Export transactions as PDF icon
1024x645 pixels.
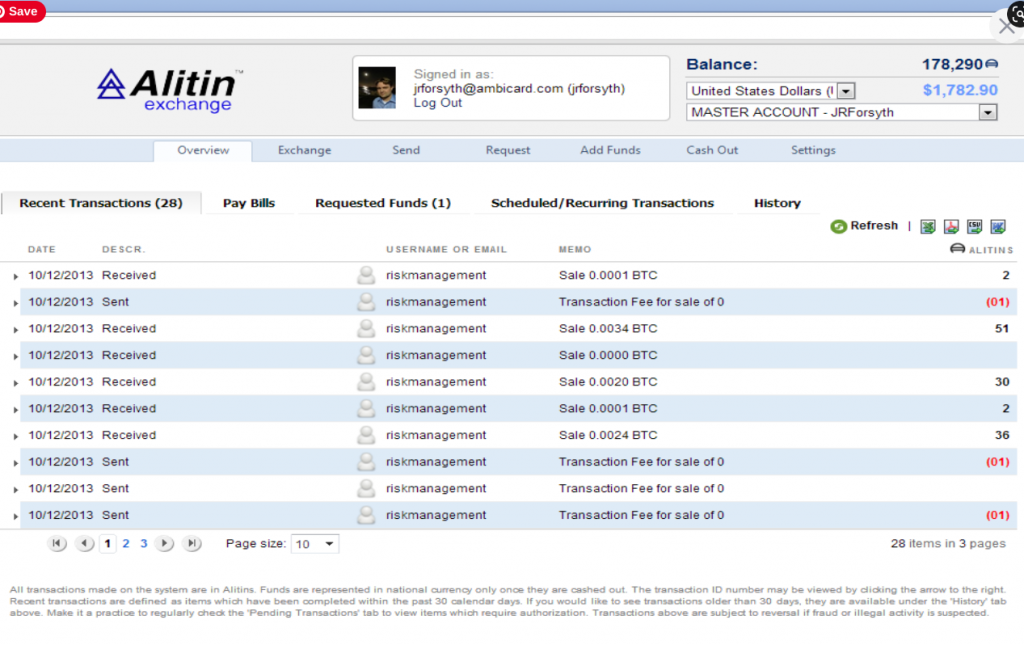(x=951, y=227)
